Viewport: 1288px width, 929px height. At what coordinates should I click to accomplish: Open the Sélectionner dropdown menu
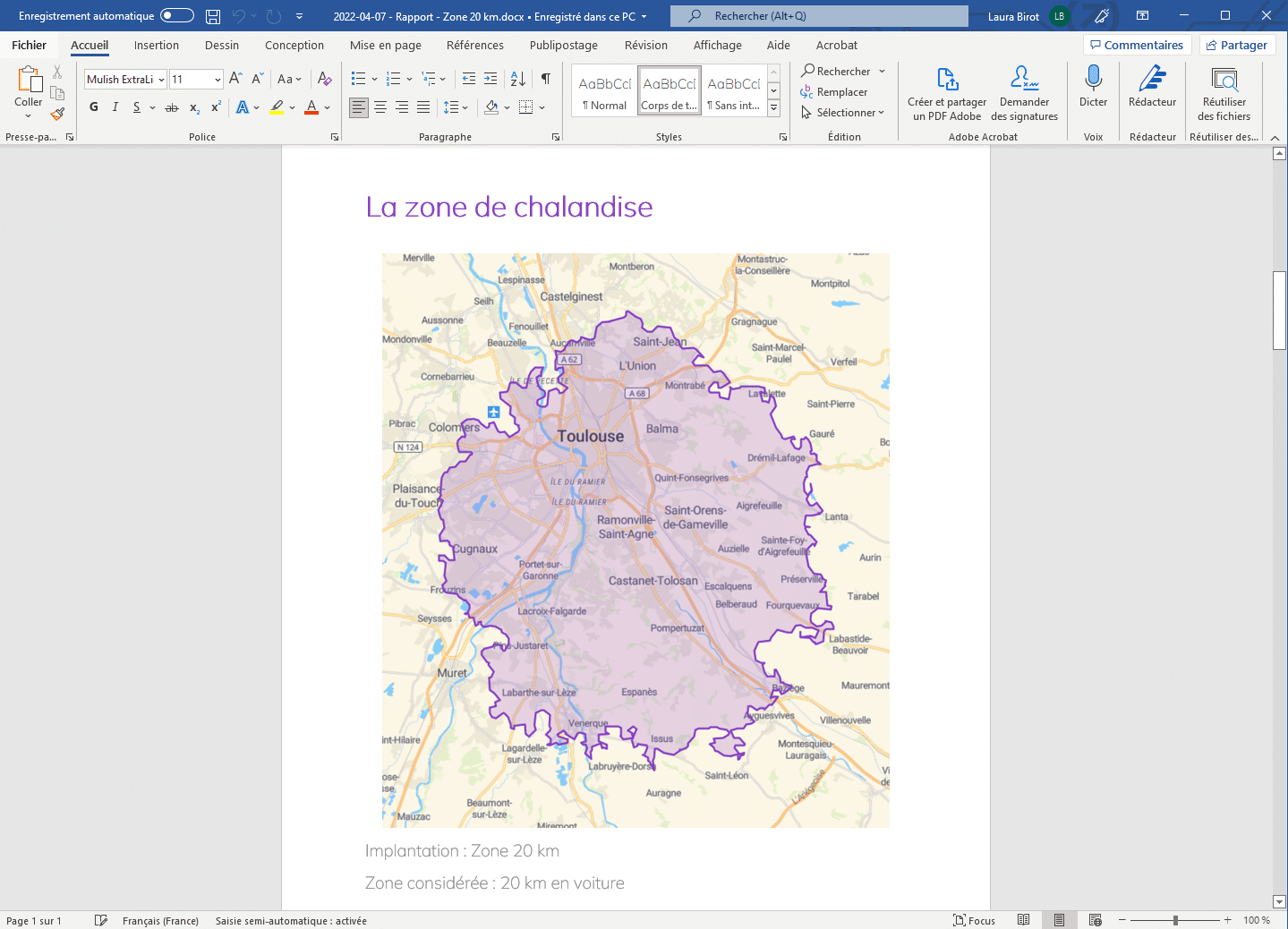tap(843, 113)
